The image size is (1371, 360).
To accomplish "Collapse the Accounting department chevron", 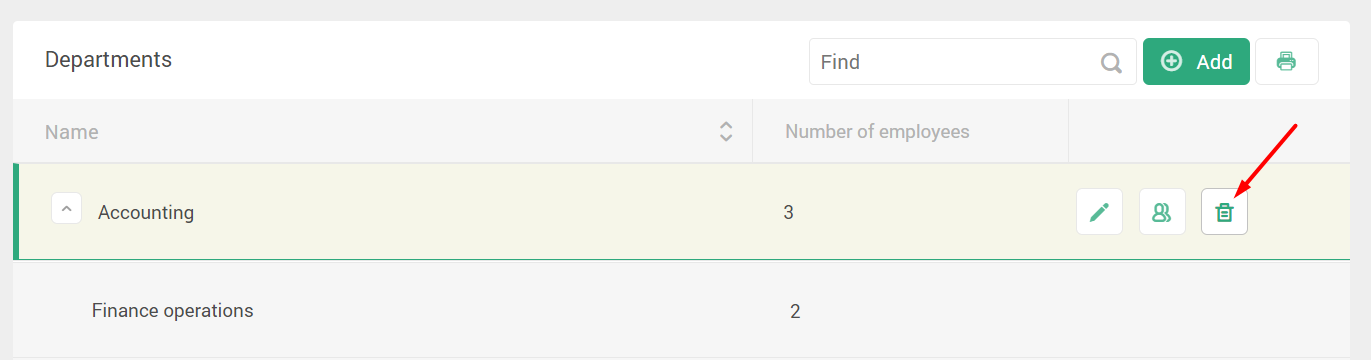I will [x=67, y=209].
